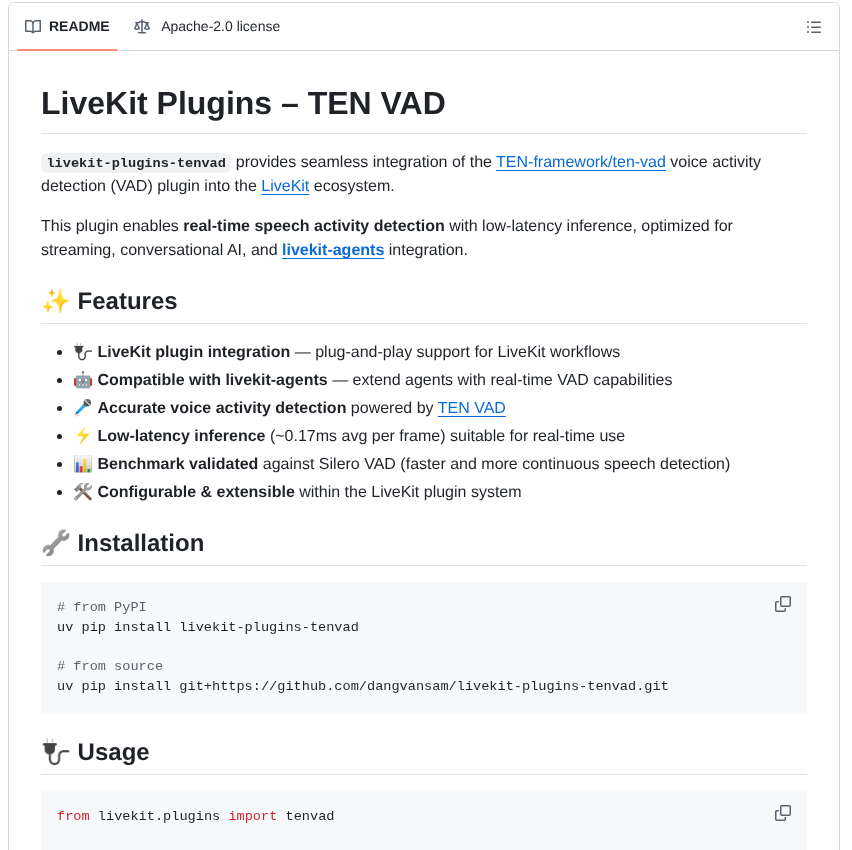The height and width of the screenshot is (850, 852).
Task: Click the wrench emoji beside Installation
Action: click(x=57, y=542)
